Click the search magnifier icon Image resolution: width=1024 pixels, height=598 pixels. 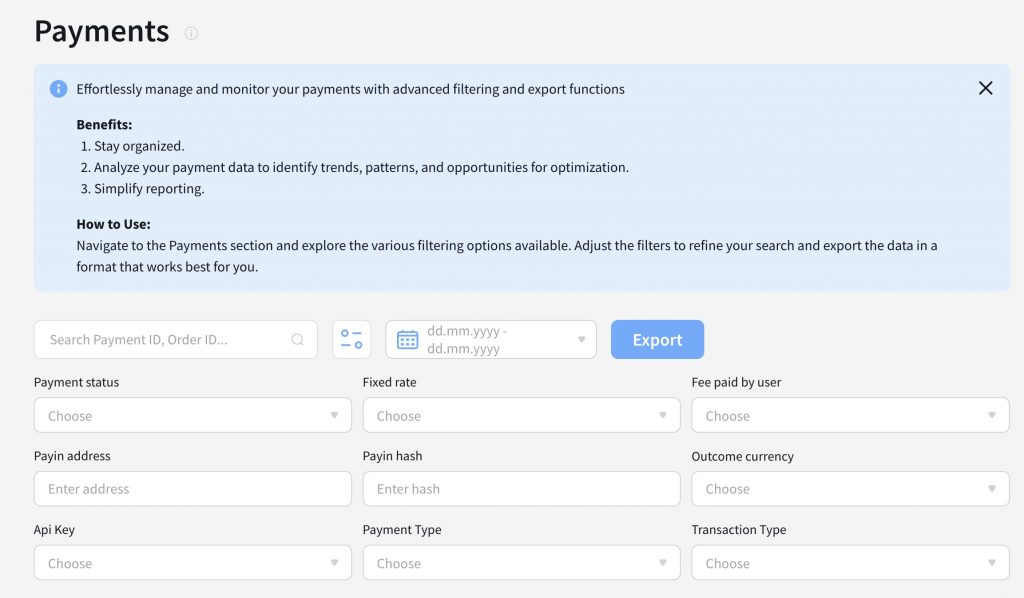point(297,340)
